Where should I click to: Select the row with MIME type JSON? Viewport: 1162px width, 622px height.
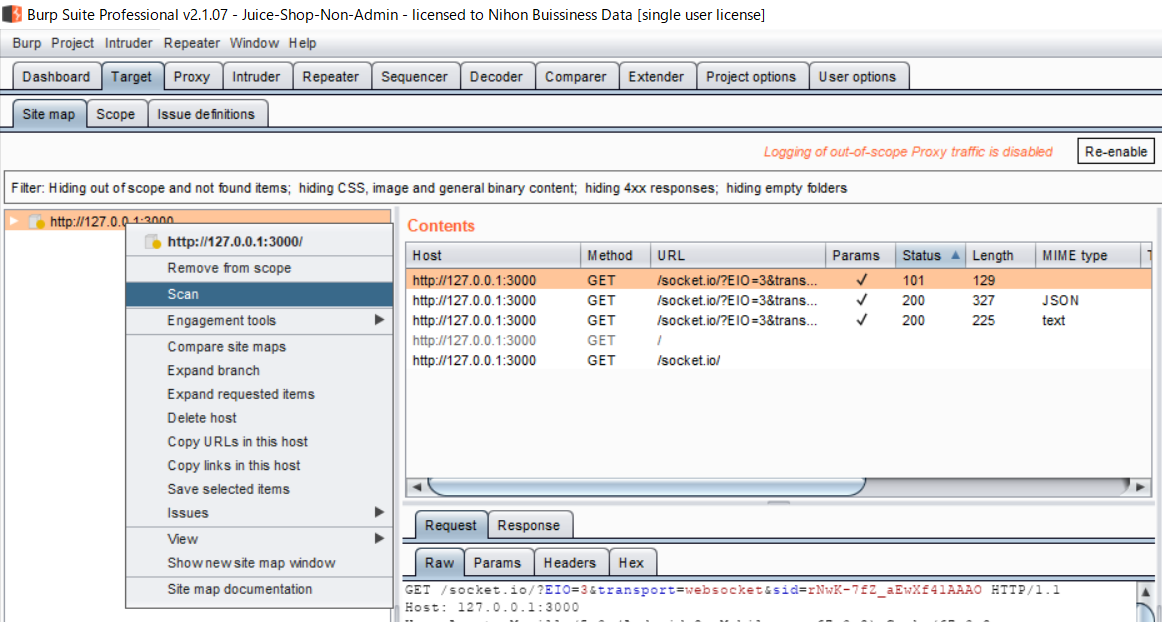(x=779, y=300)
